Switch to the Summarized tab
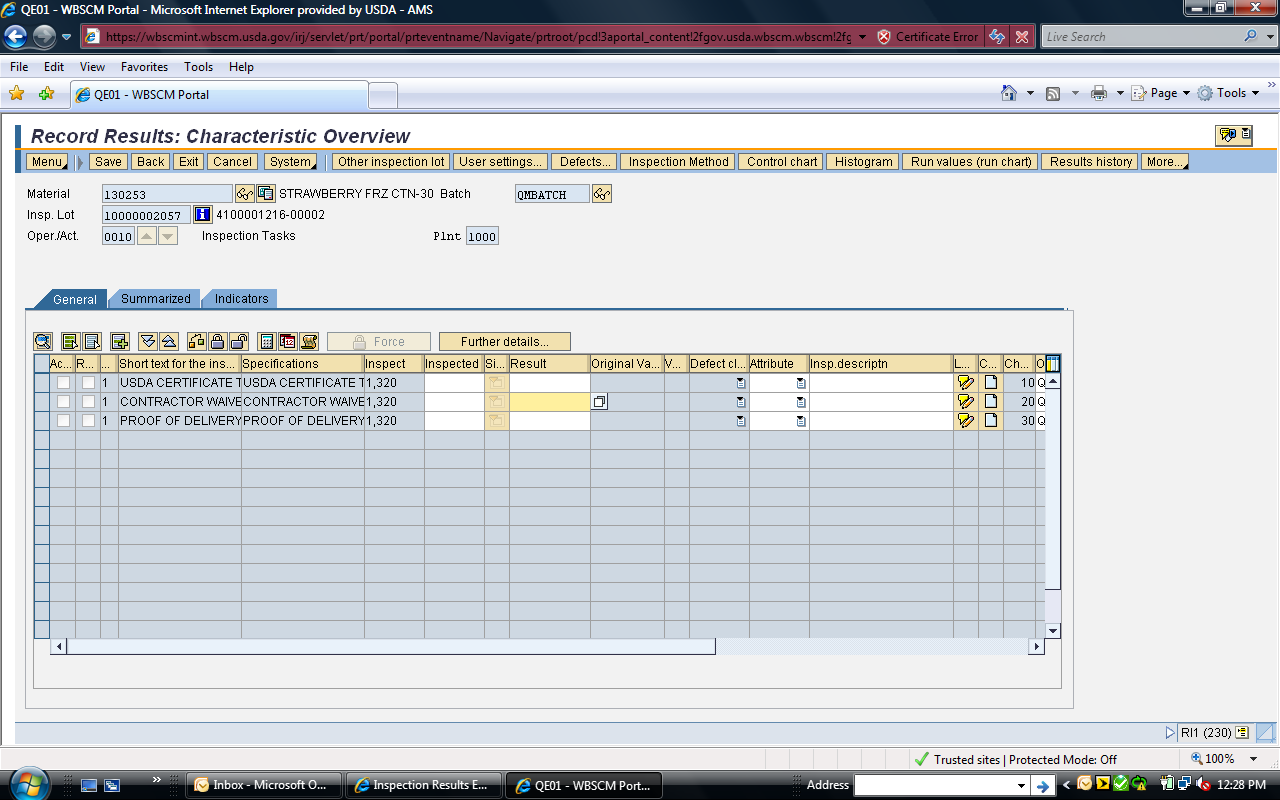This screenshot has height=800, width=1280. [x=155, y=299]
